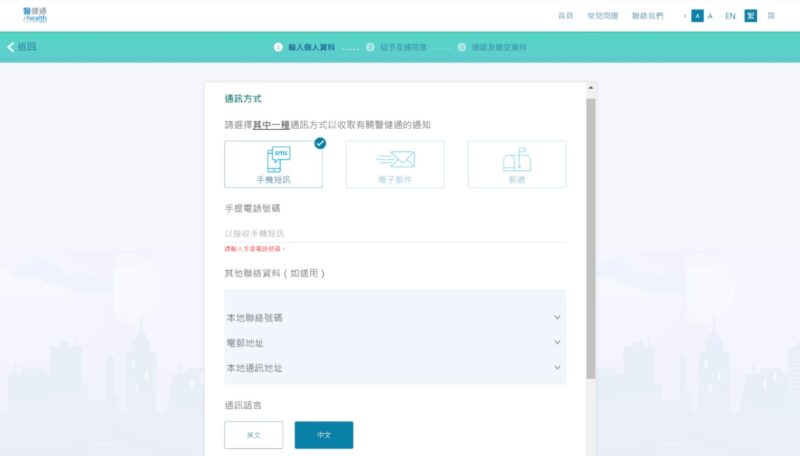The height and width of the screenshot is (456, 800).
Task: Choose the email 電子郵件 envelope icon
Action: [x=395, y=159]
